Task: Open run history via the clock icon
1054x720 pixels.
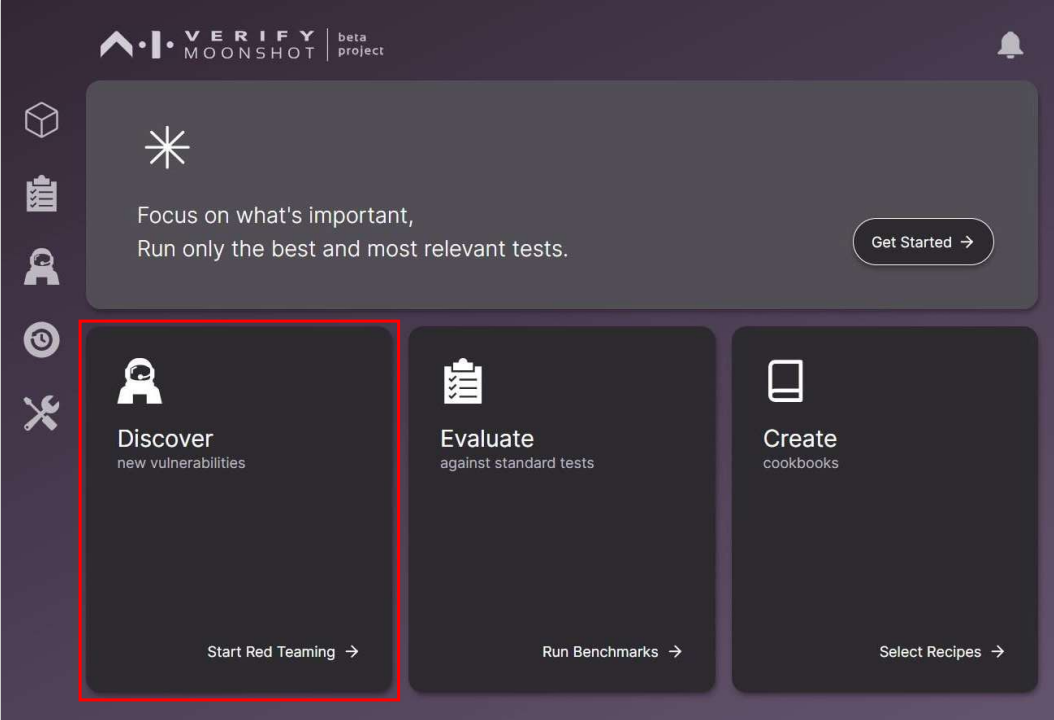Action: point(40,337)
